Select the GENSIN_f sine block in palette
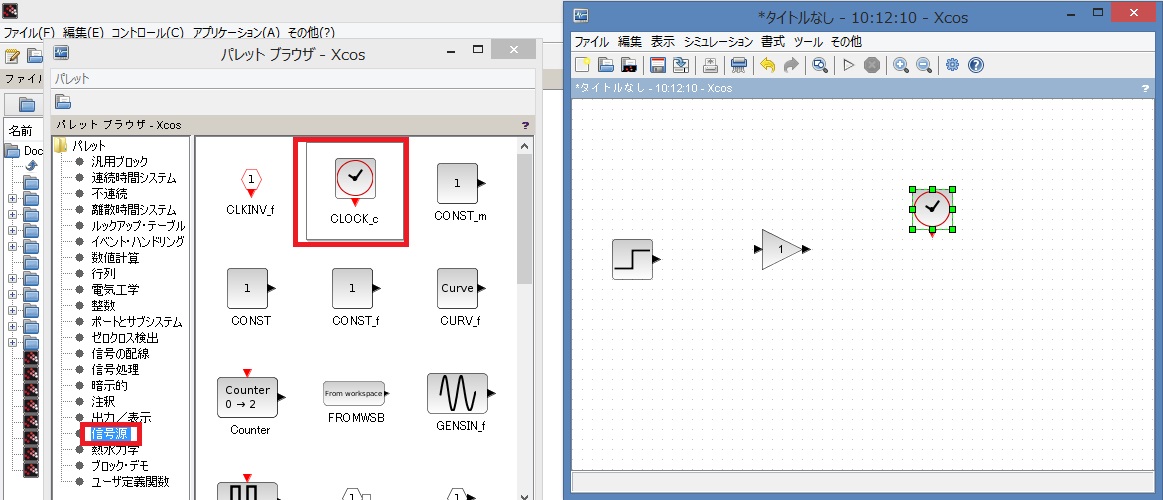Image resolution: width=1163 pixels, height=500 pixels. coord(460,401)
